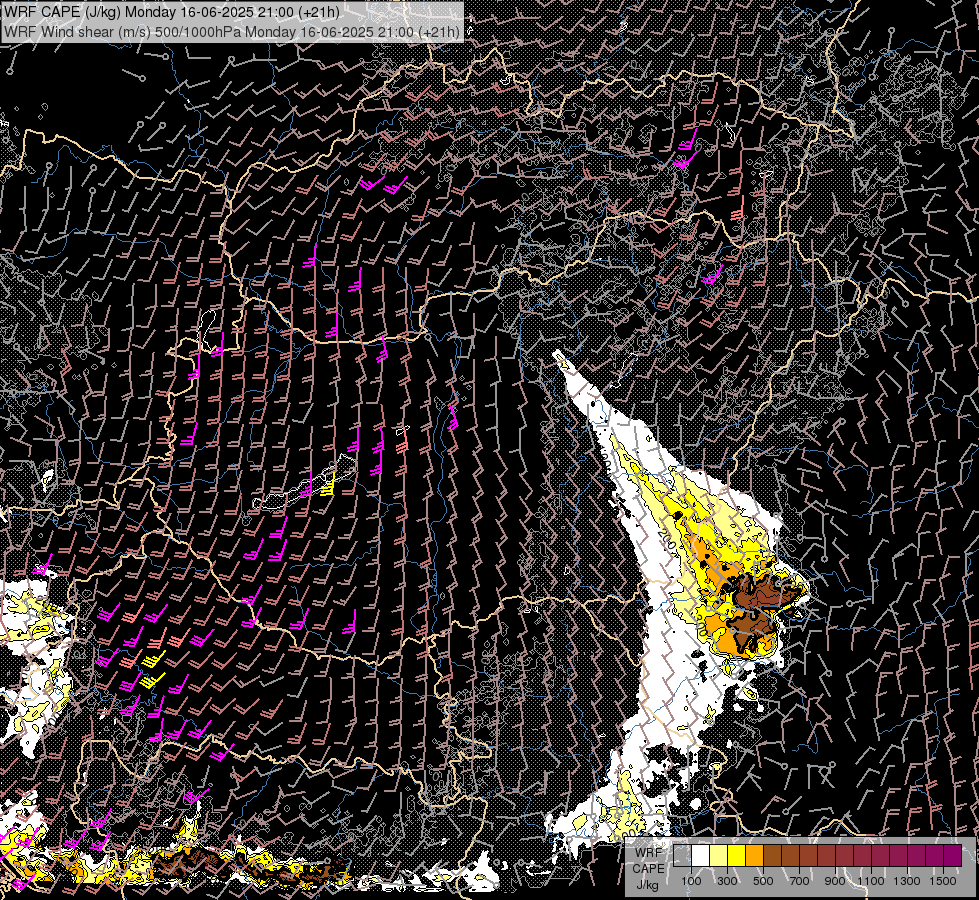The height and width of the screenshot is (900, 979).
Task: Click the legend value 500
Action: coord(763,881)
